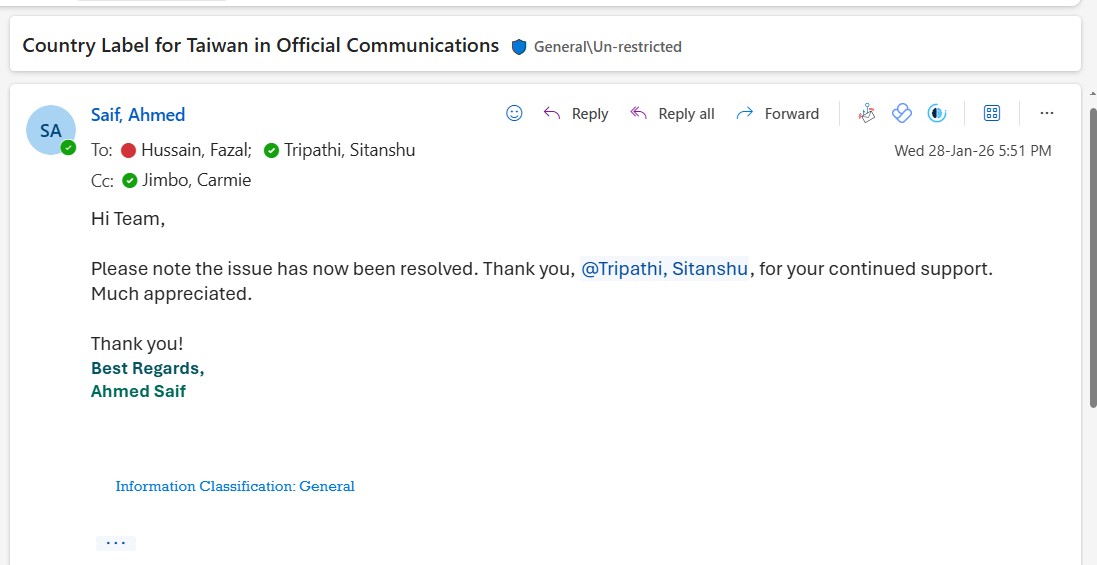Open the Apps grid icon

pos(991,113)
